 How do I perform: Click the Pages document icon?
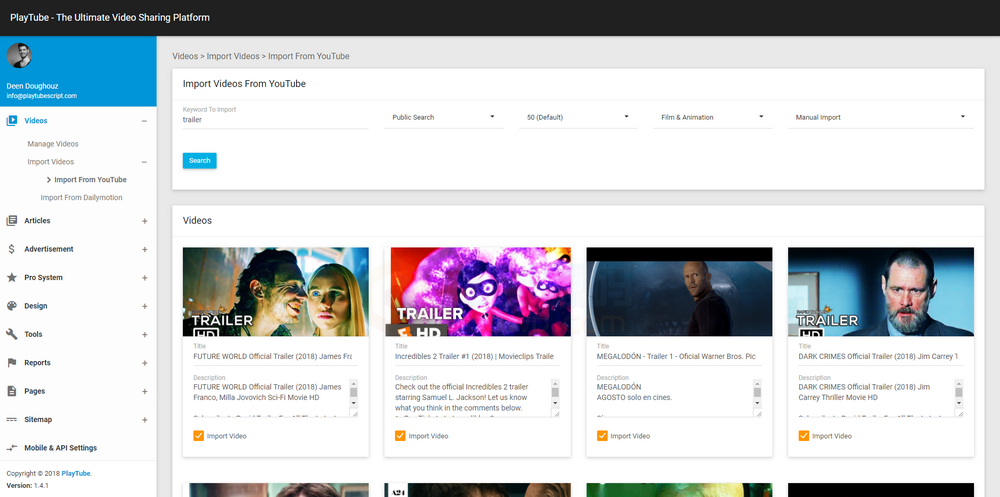[x=11, y=391]
